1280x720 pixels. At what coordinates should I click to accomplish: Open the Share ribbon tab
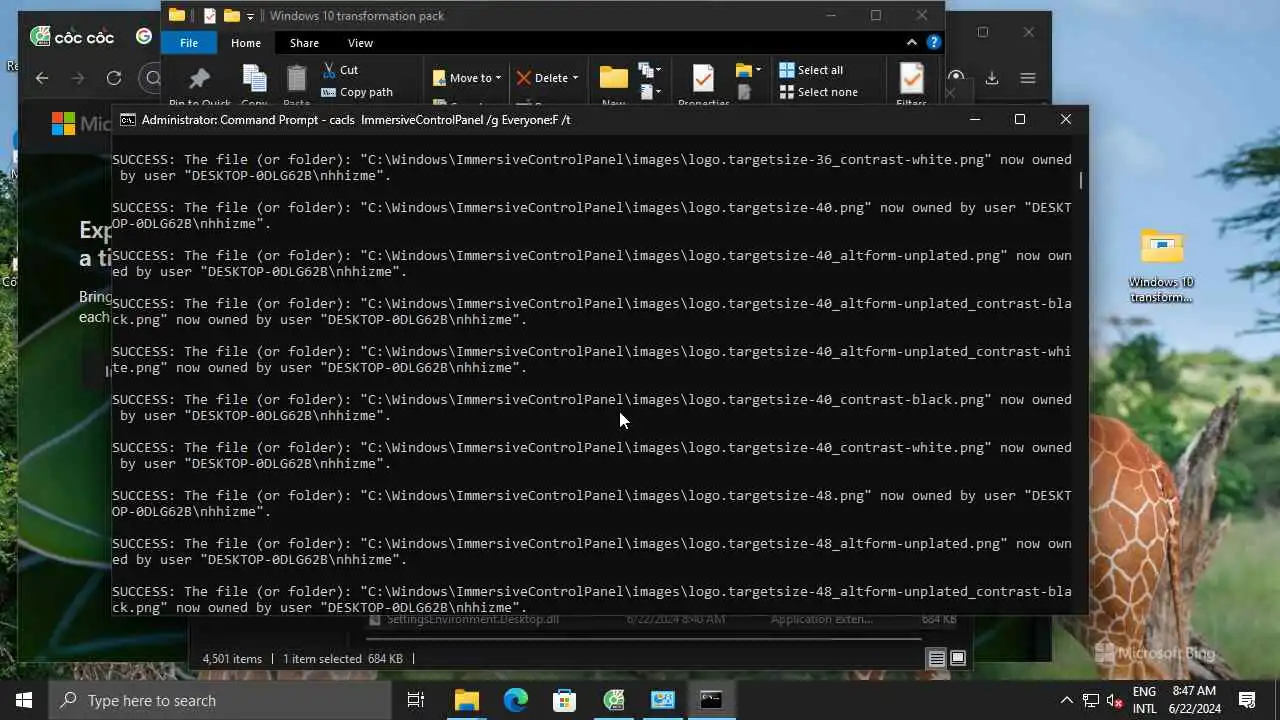tap(304, 43)
